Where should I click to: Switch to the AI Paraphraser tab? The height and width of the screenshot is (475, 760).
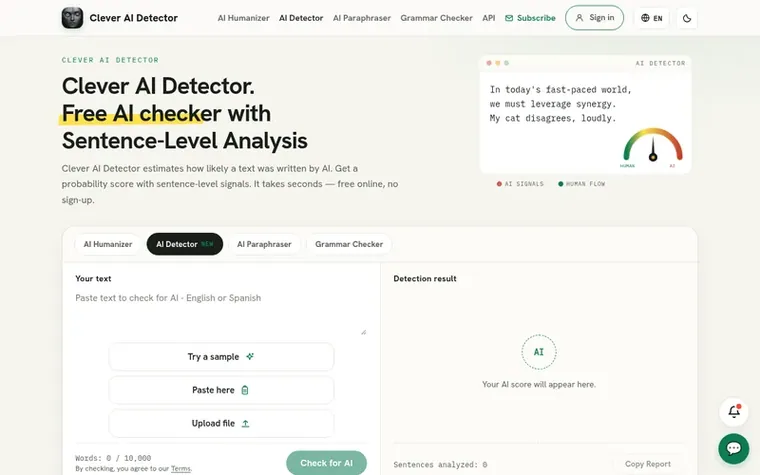264,244
